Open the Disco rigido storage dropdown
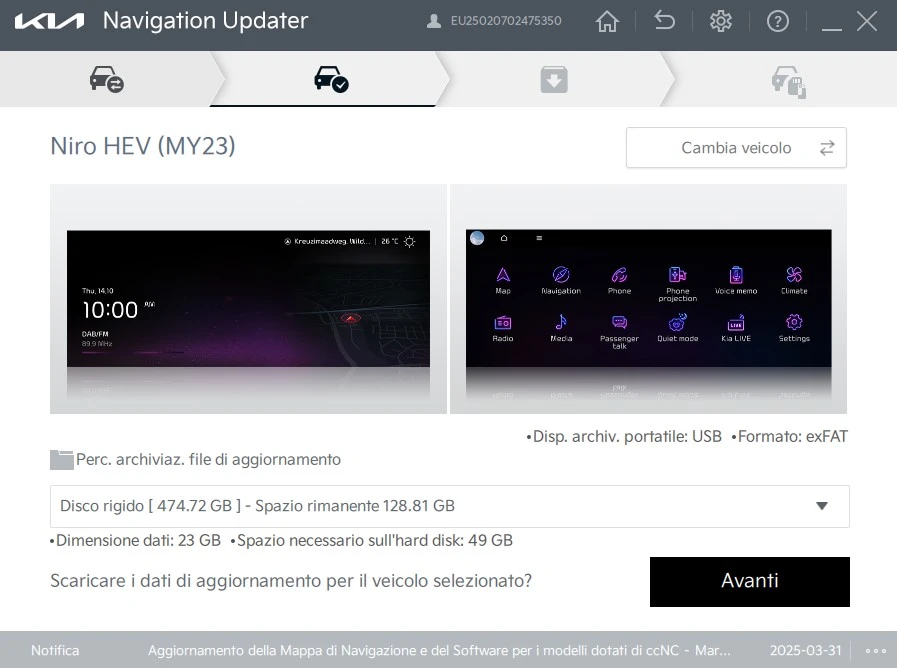The image size is (897, 668). pos(450,506)
